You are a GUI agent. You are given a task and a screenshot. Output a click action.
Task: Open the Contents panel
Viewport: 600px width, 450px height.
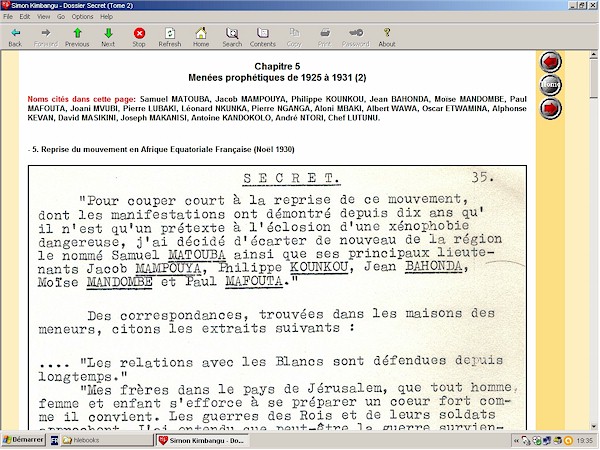pos(263,37)
